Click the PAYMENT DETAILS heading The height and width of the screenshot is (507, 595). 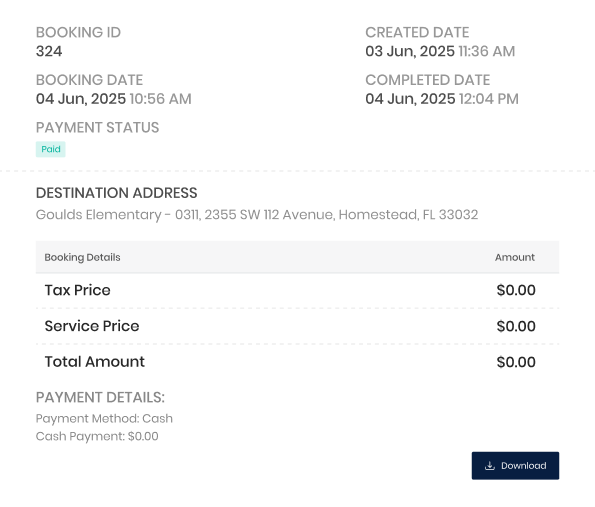[100, 397]
